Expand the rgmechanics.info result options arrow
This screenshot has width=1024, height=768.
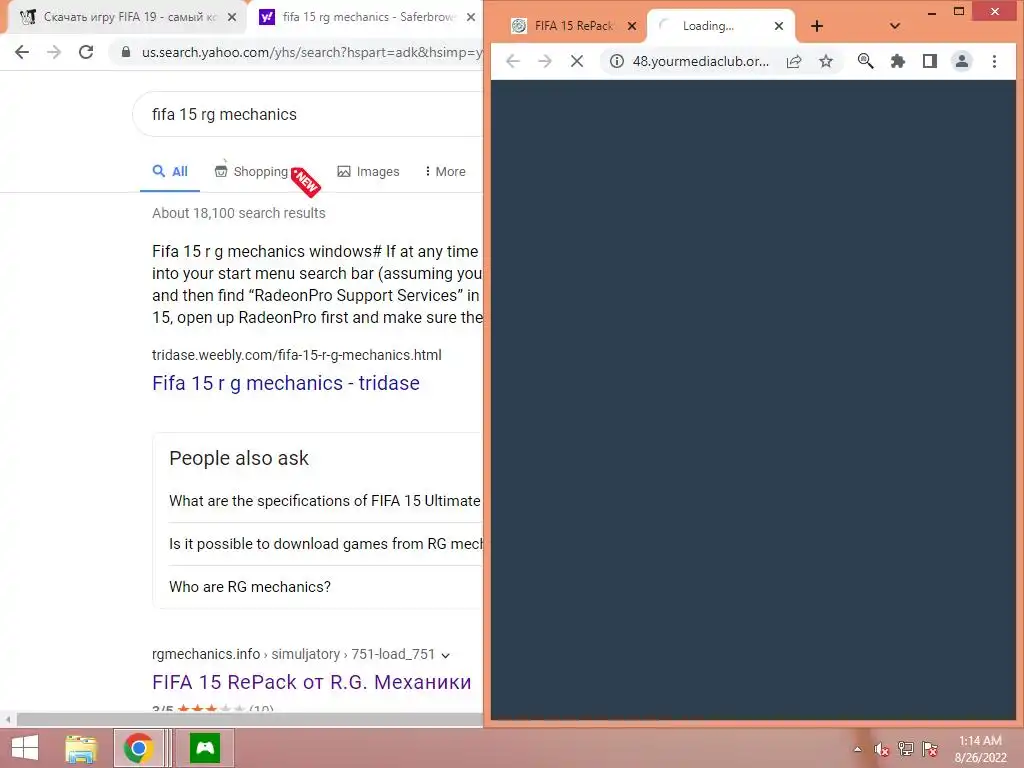[445, 655]
